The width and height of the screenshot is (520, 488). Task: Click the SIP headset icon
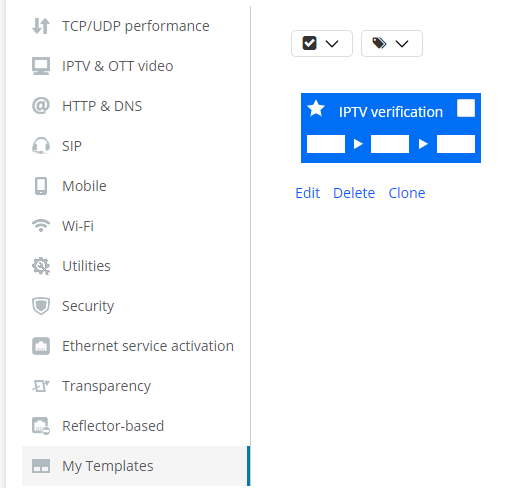[x=41, y=146]
